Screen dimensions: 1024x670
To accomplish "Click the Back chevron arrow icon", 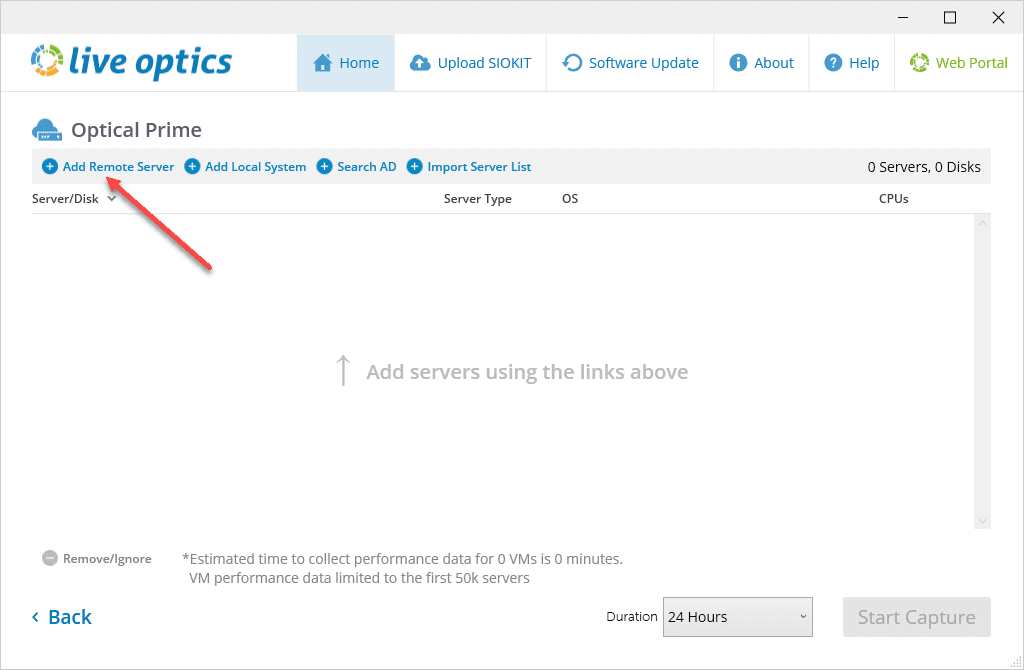I will point(35,617).
